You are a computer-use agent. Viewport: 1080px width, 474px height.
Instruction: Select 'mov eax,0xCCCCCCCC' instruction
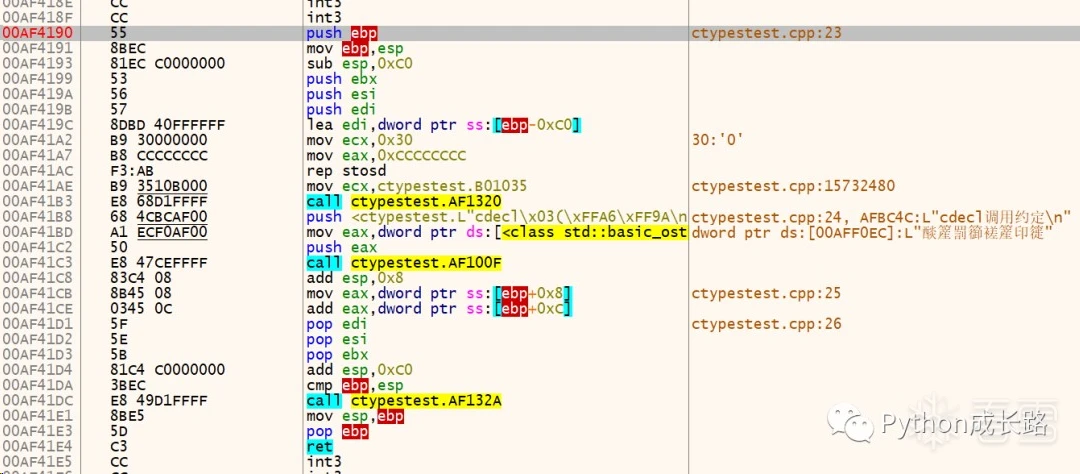point(386,154)
